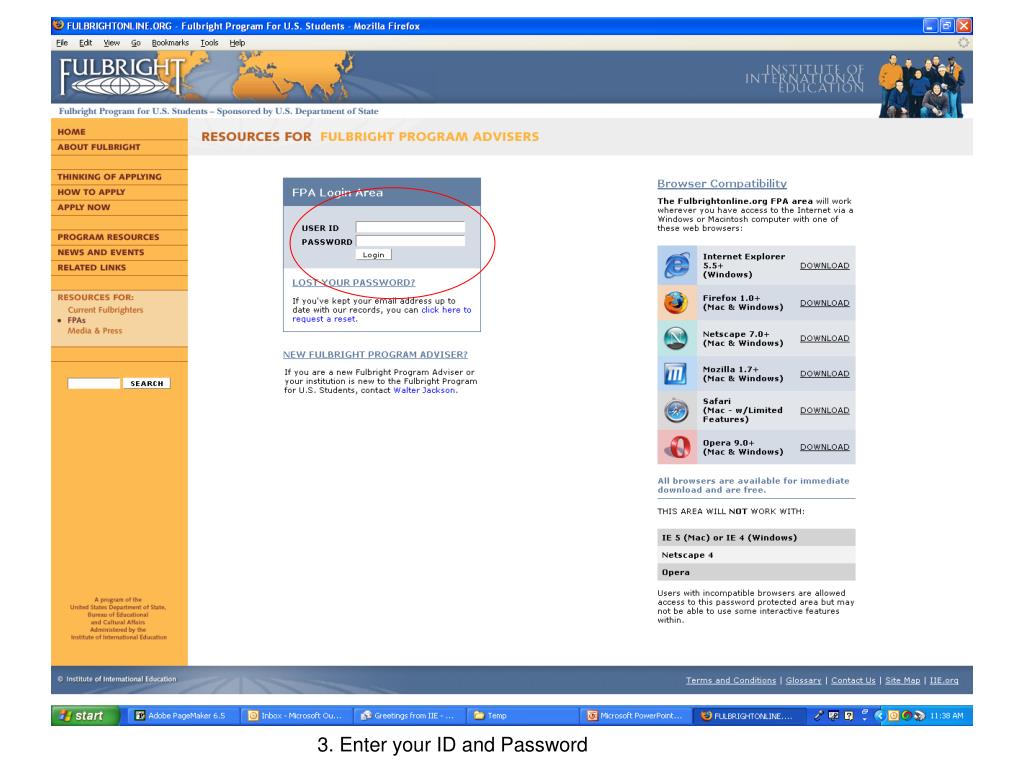Open the Go menu

click(x=136, y=43)
